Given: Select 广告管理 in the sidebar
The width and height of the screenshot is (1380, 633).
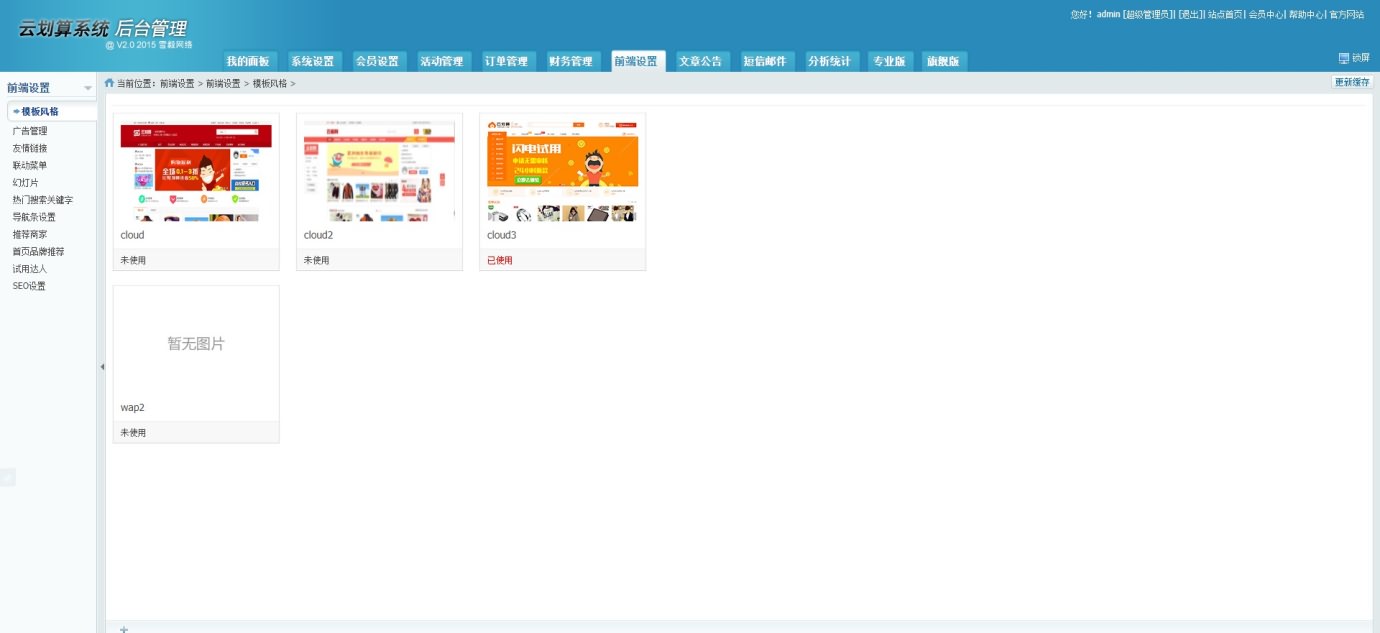Looking at the screenshot, I should pyautogui.click(x=30, y=131).
